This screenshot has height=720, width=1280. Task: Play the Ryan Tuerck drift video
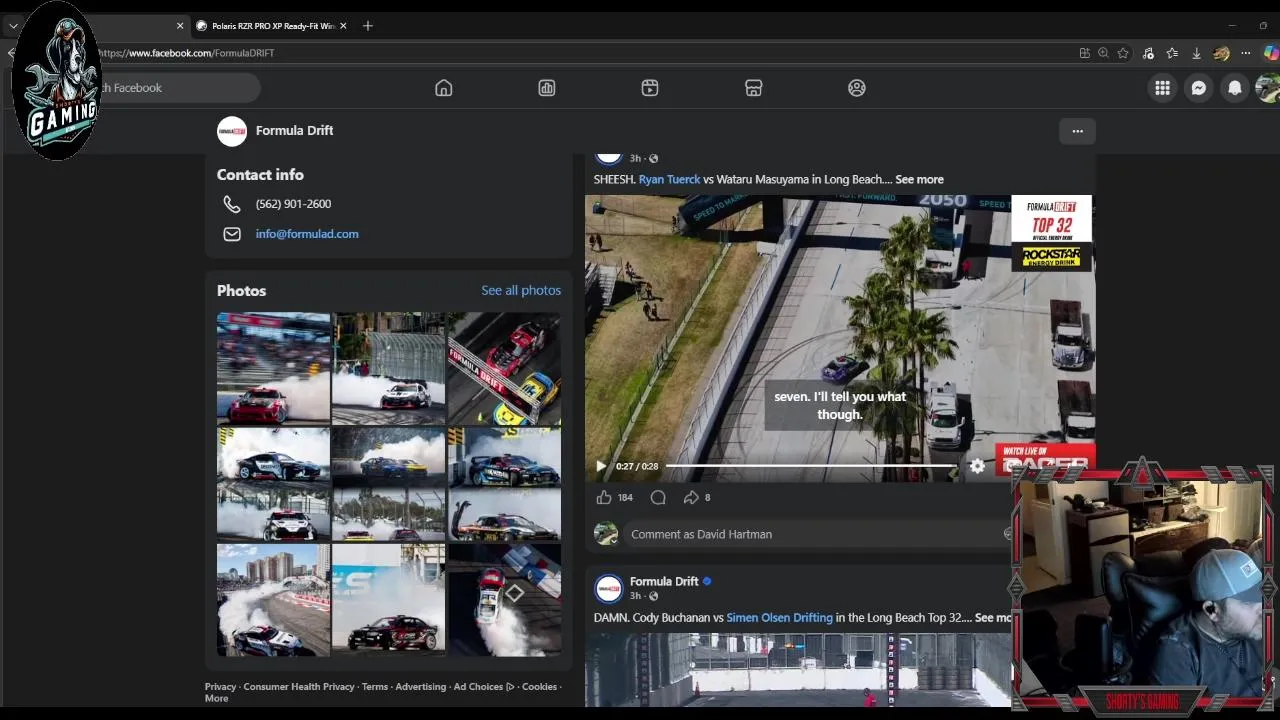(x=601, y=466)
